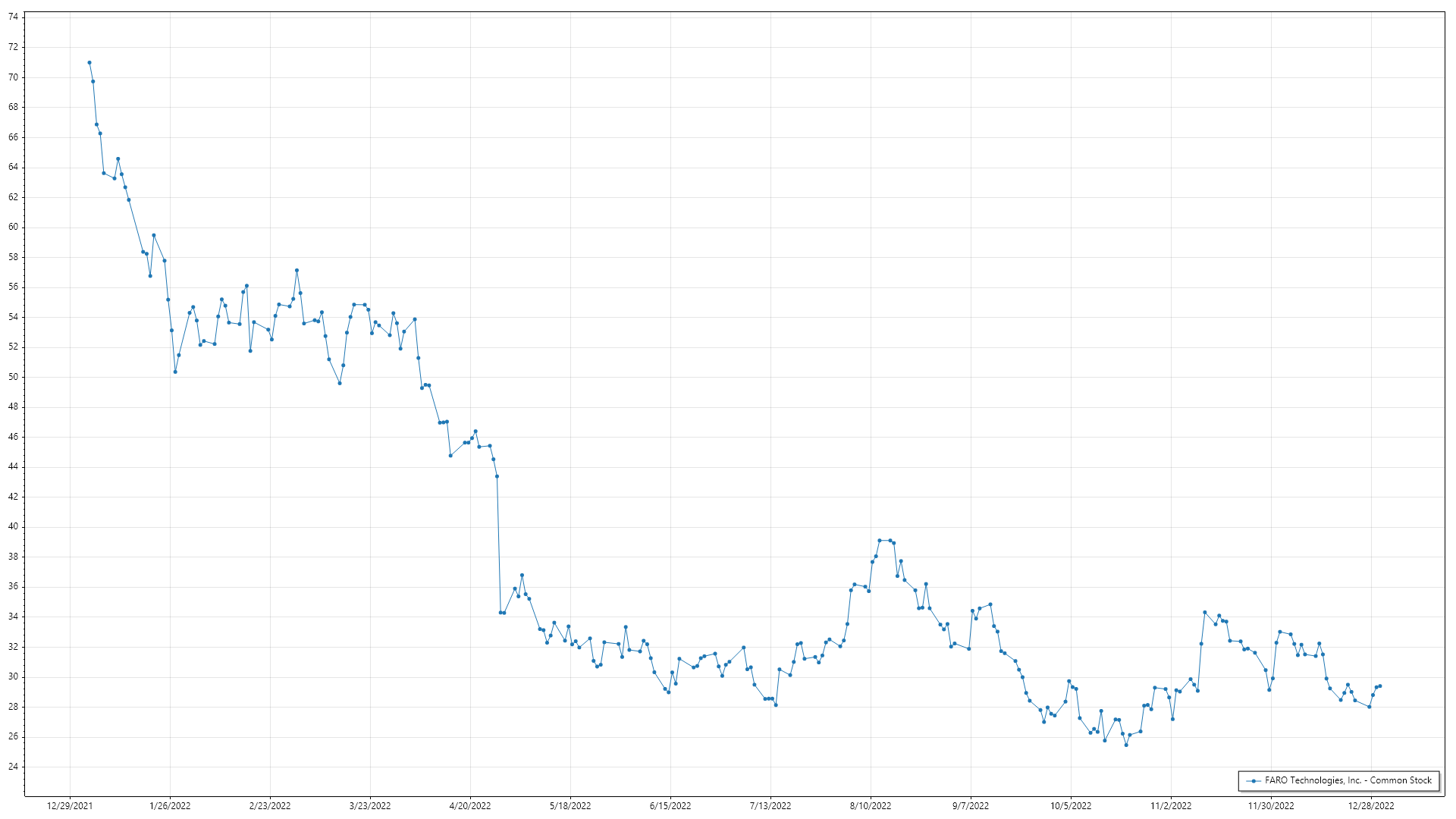Screen dimensions: 1456x819
Task: Click the 74 y-axis value label
Action: click(x=13, y=17)
